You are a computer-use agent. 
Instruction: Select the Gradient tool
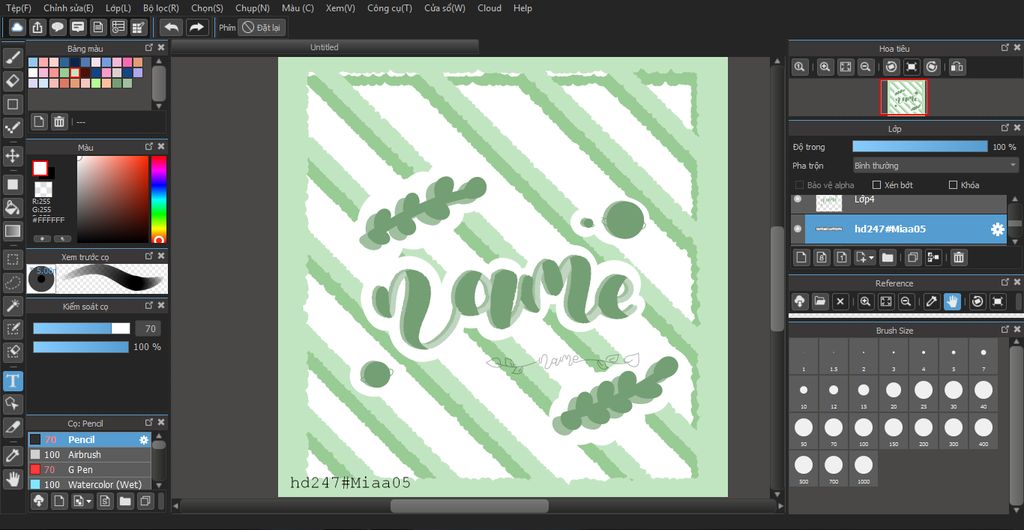click(12, 230)
